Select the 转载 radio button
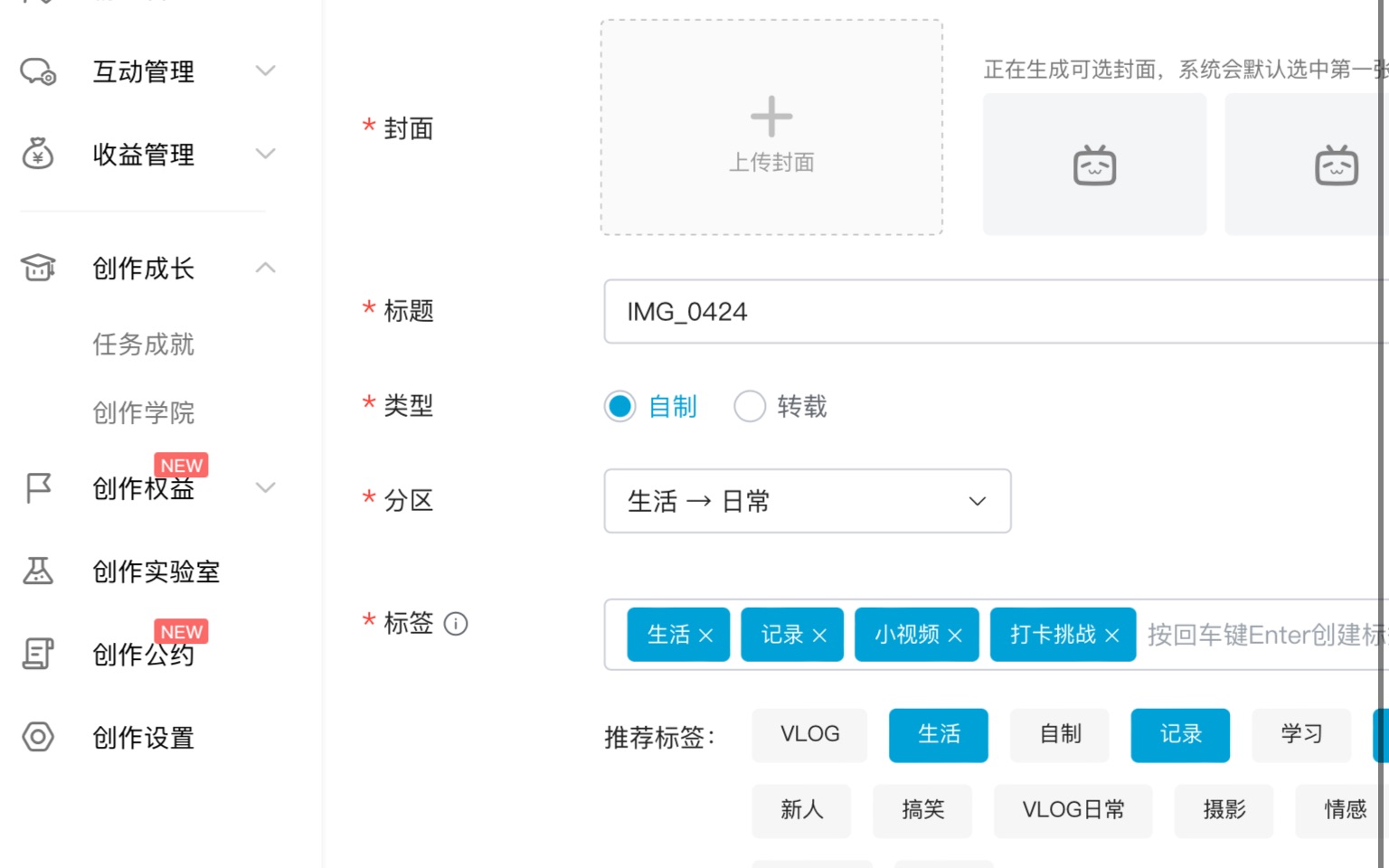This screenshot has height=868, width=1389. click(x=750, y=407)
